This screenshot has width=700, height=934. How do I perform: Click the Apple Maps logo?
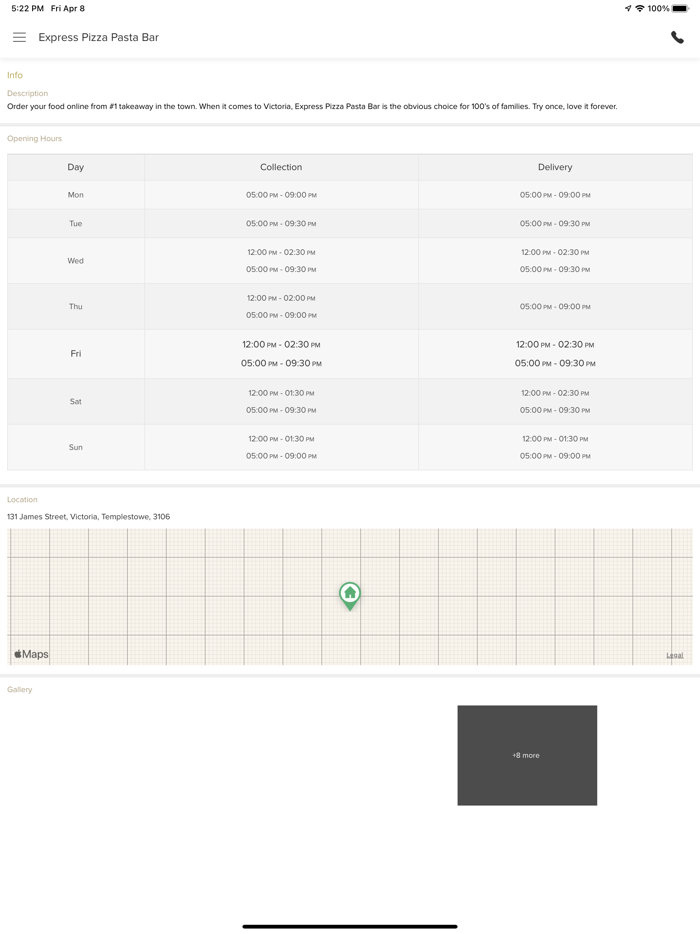coord(32,654)
